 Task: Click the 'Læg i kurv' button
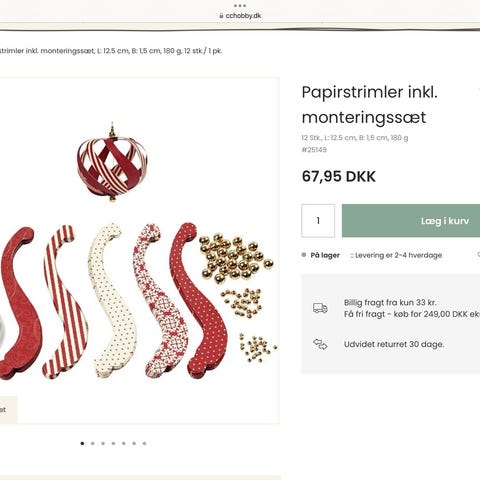click(x=411, y=221)
